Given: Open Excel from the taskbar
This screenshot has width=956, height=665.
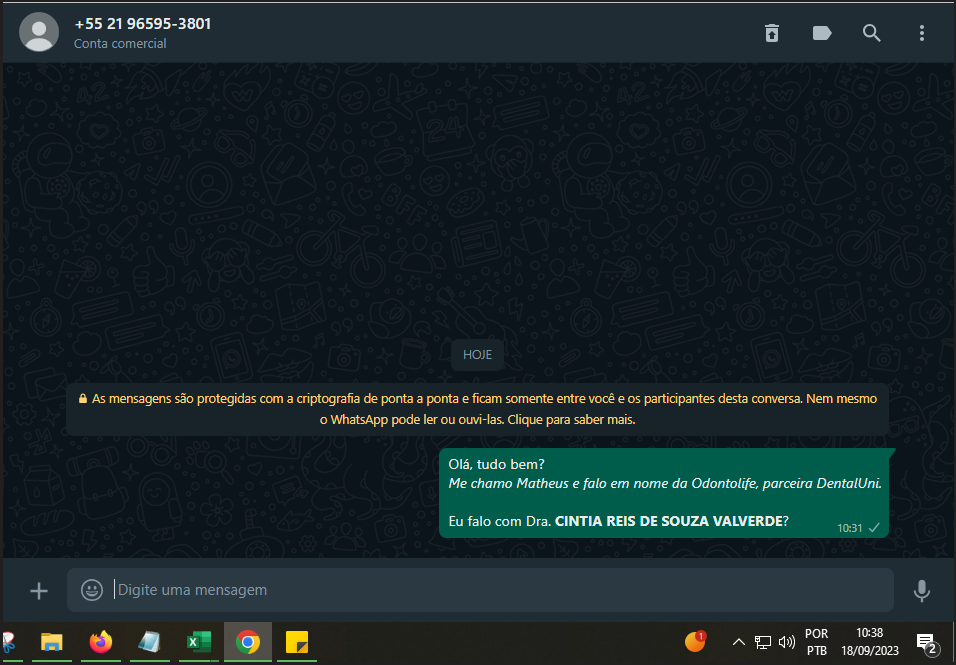Looking at the screenshot, I should 199,642.
